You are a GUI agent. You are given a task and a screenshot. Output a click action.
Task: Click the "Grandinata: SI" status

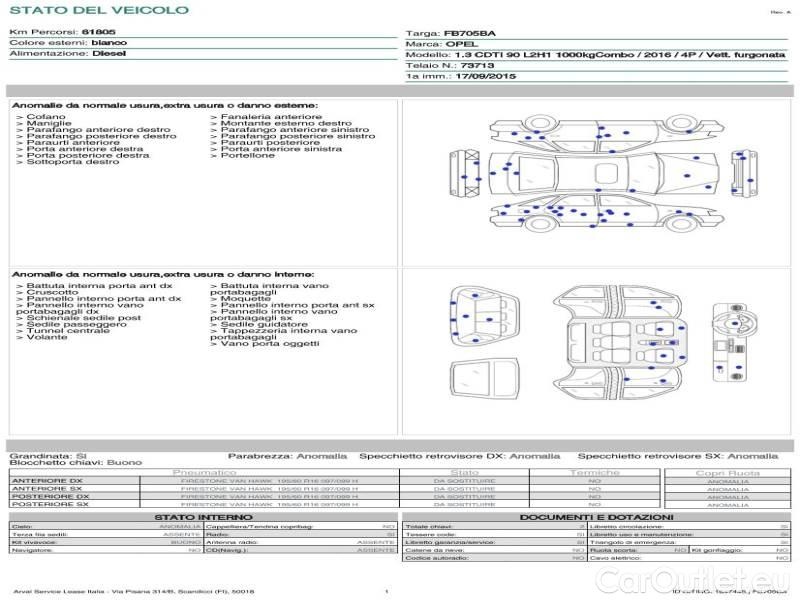click(48, 456)
